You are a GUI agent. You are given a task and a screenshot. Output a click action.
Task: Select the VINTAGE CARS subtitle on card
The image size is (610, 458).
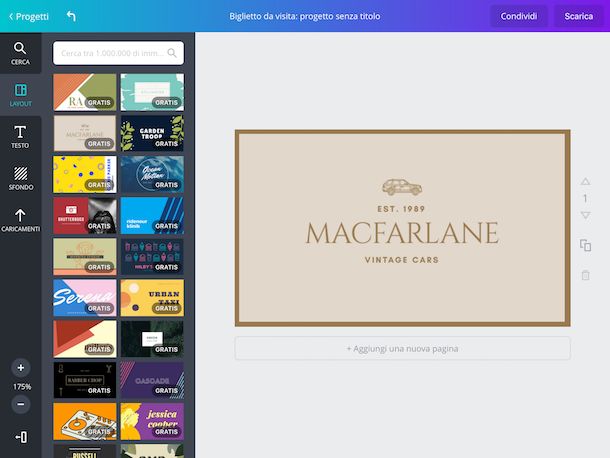pos(402,260)
